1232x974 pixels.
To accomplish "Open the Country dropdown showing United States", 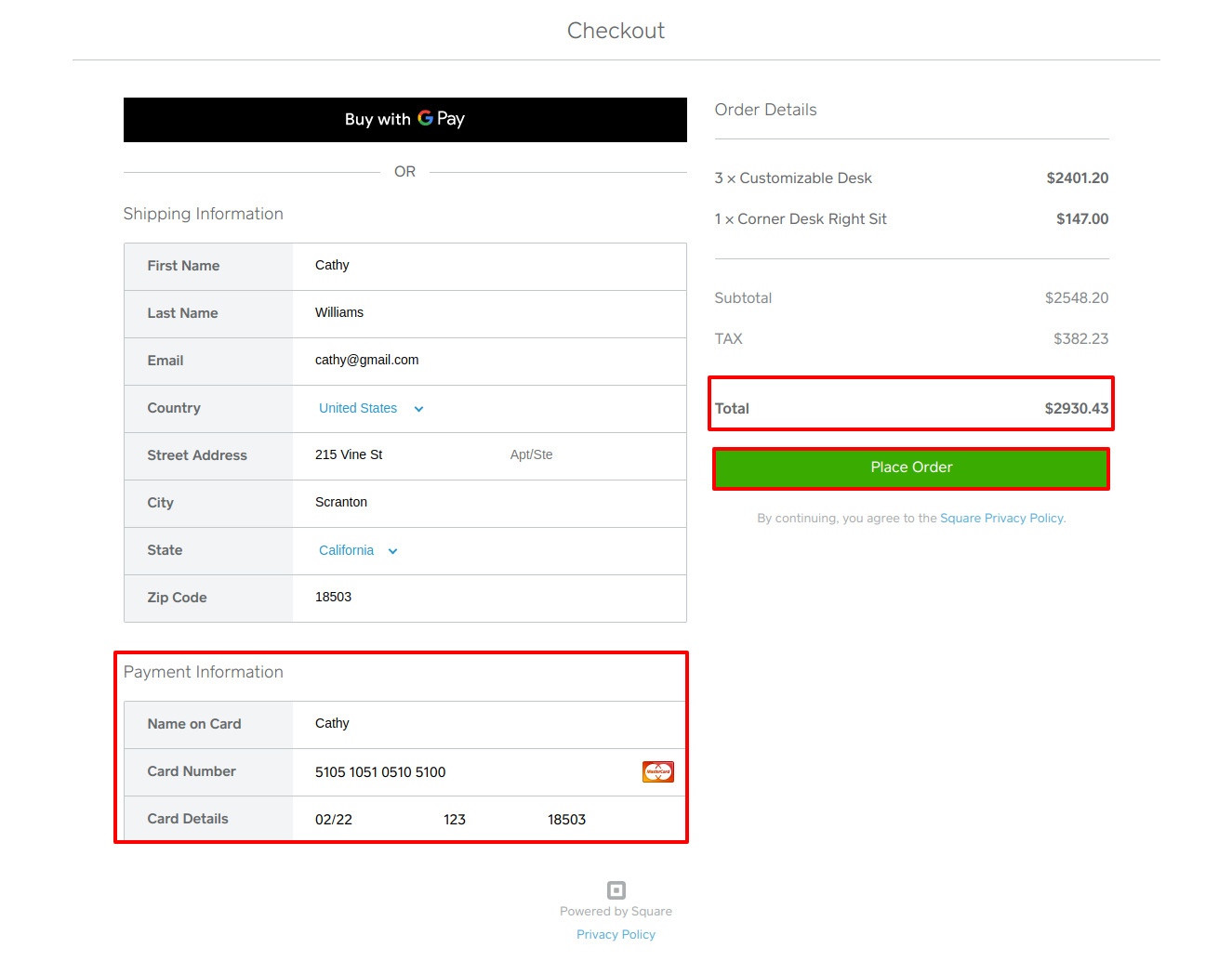I will [x=371, y=409].
